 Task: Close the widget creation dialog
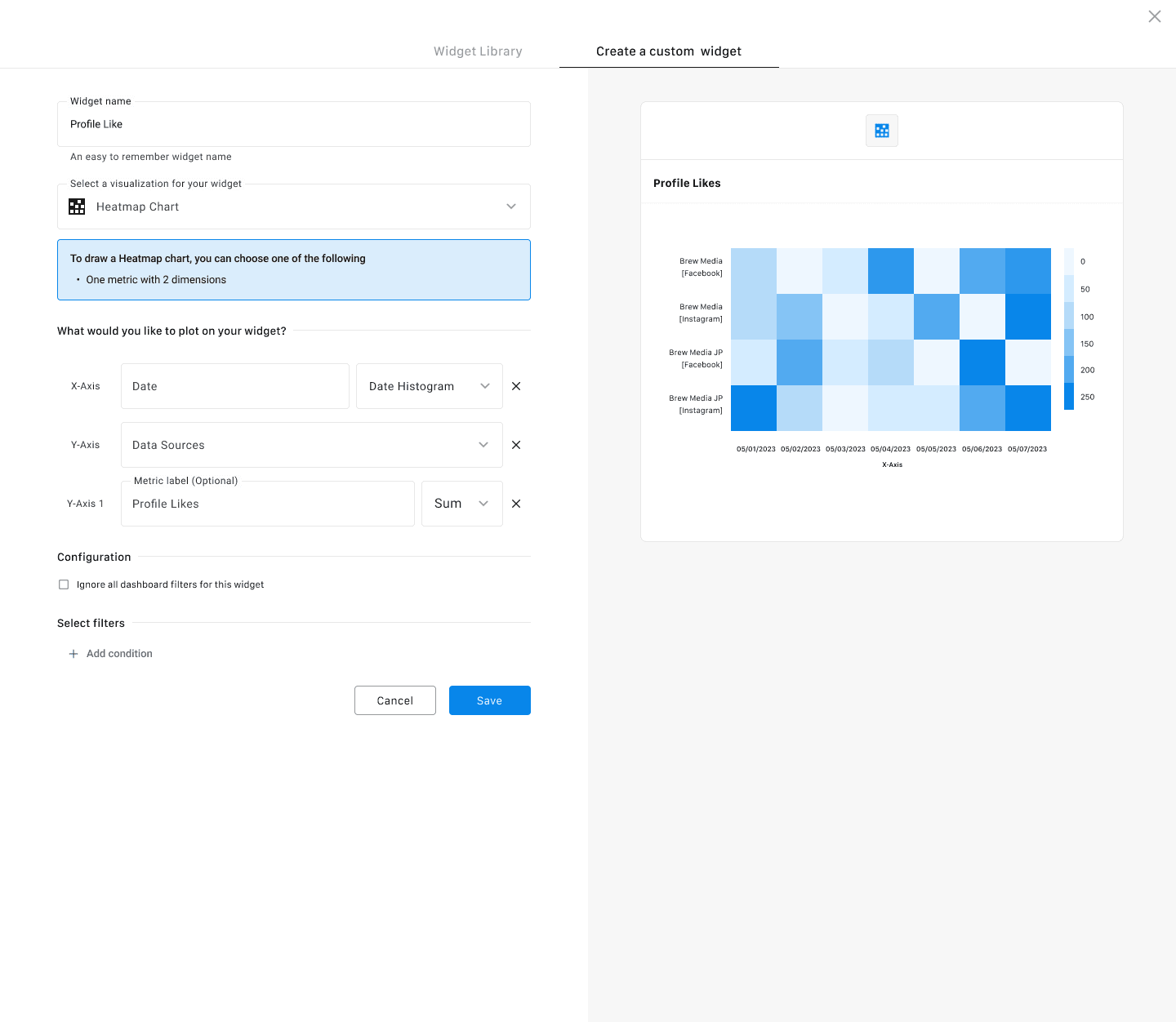pyautogui.click(x=1154, y=16)
